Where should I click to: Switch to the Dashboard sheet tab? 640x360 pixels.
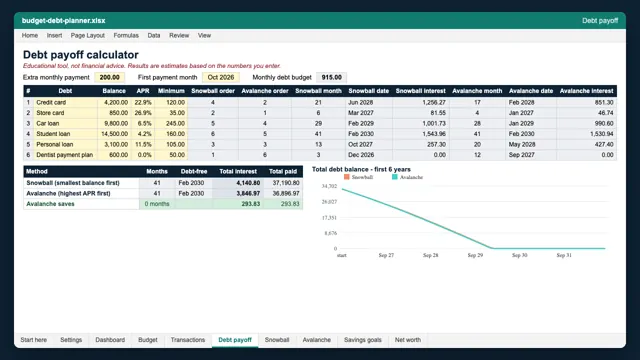pos(110,340)
